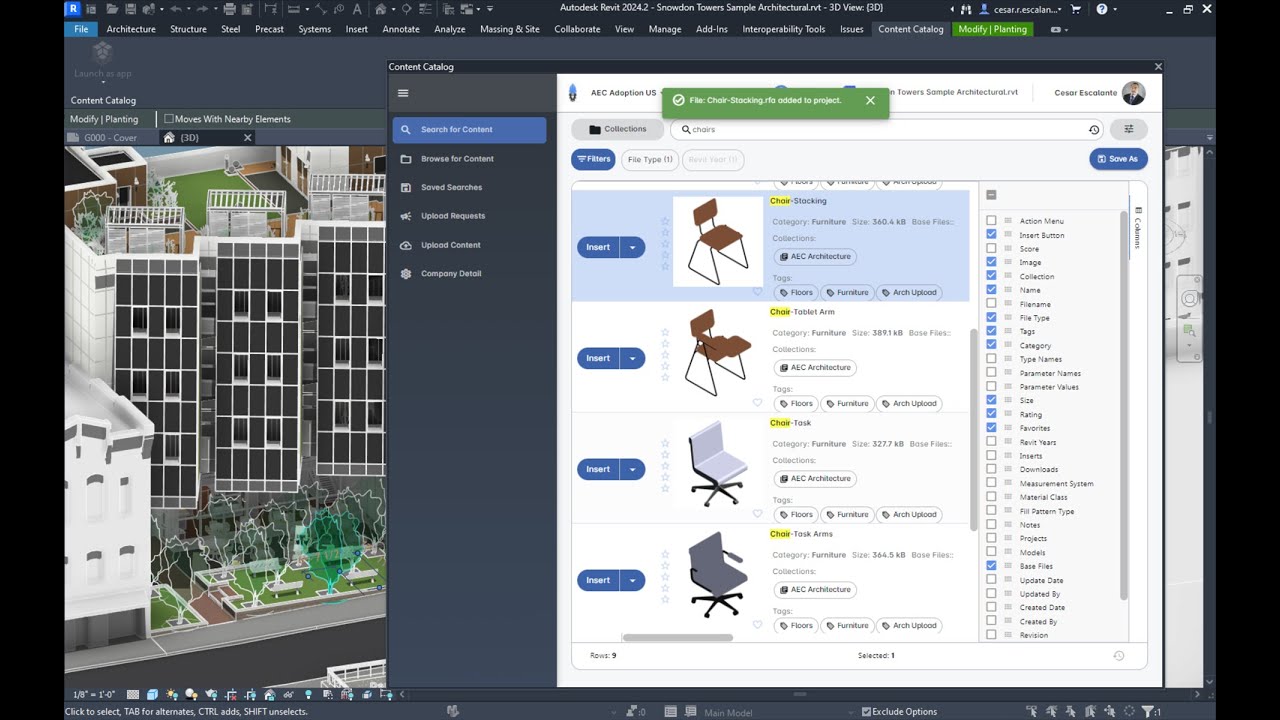Dismiss the Chair-Stacking.rfa added notification

tap(870, 100)
